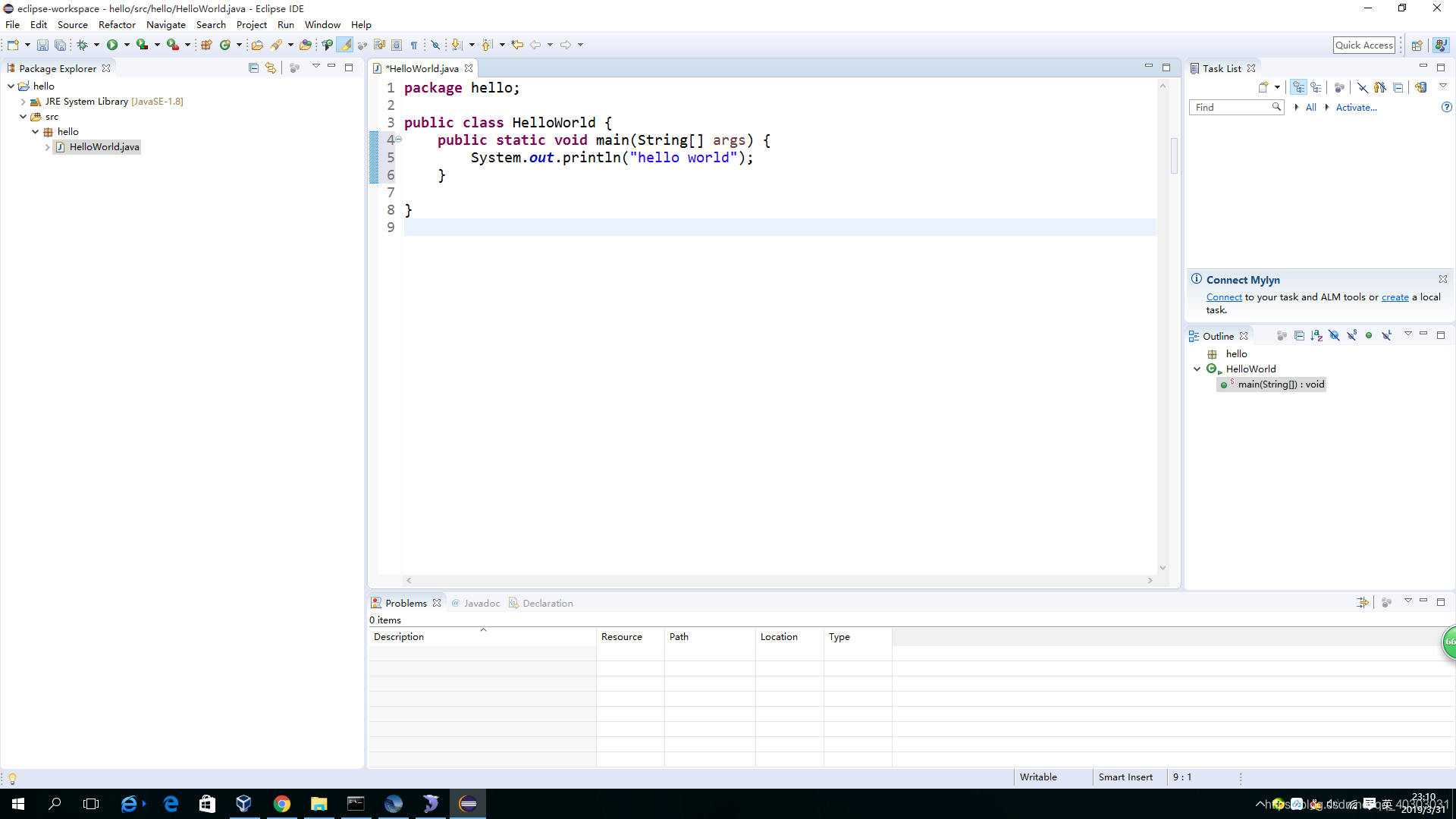Click the Debug bug icon
The width and height of the screenshot is (1456, 819).
point(82,45)
